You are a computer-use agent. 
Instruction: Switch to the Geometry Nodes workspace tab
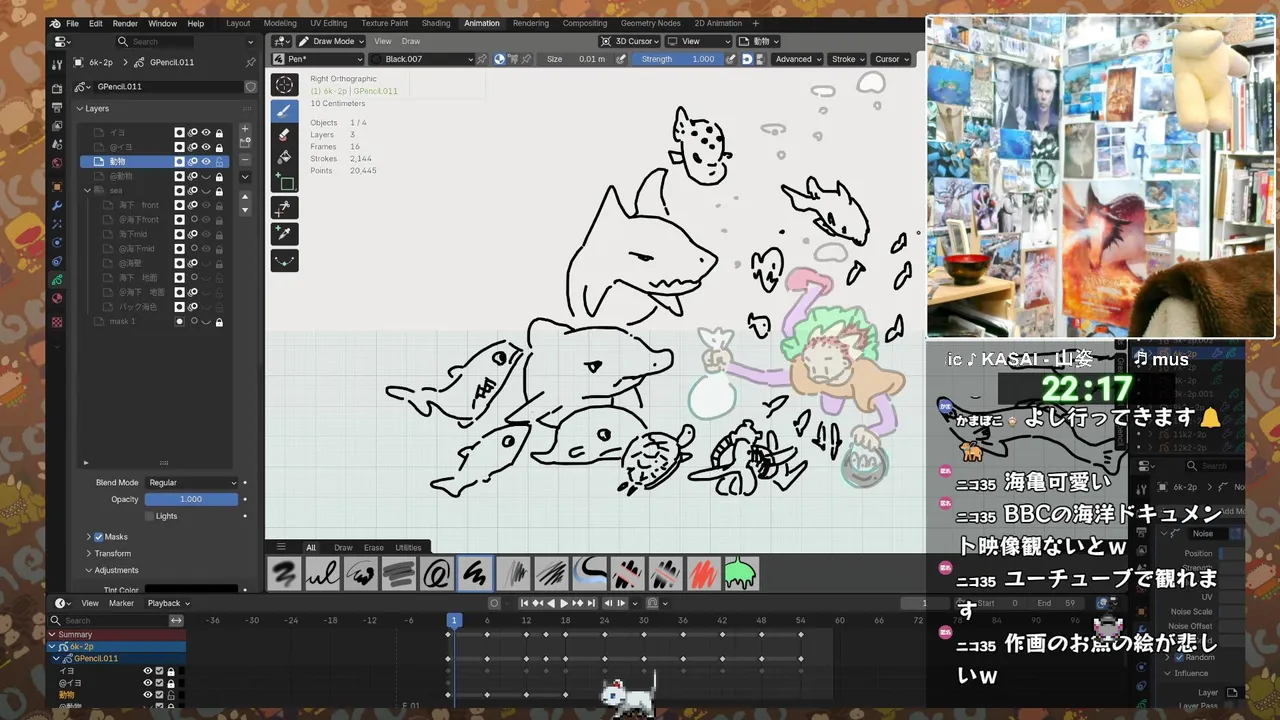tap(650, 23)
